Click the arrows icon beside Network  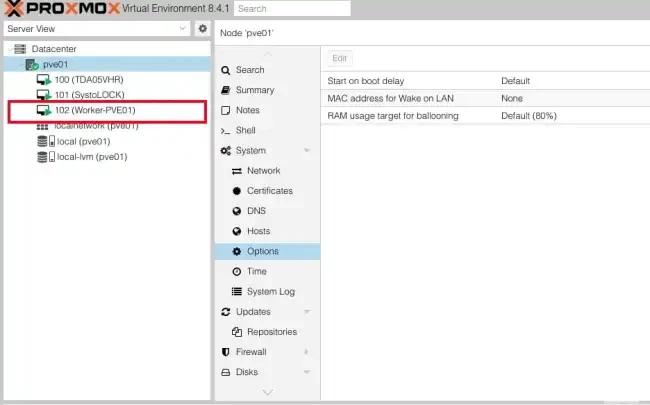237,171
